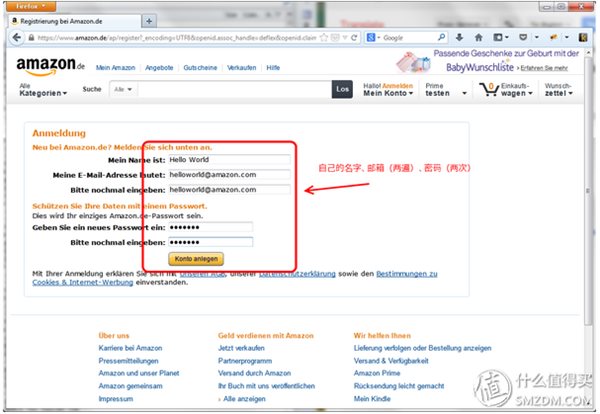The width and height of the screenshot is (600, 414).
Task: Open the Pressemitteilungen footer link
Action: tap(128, 361)
